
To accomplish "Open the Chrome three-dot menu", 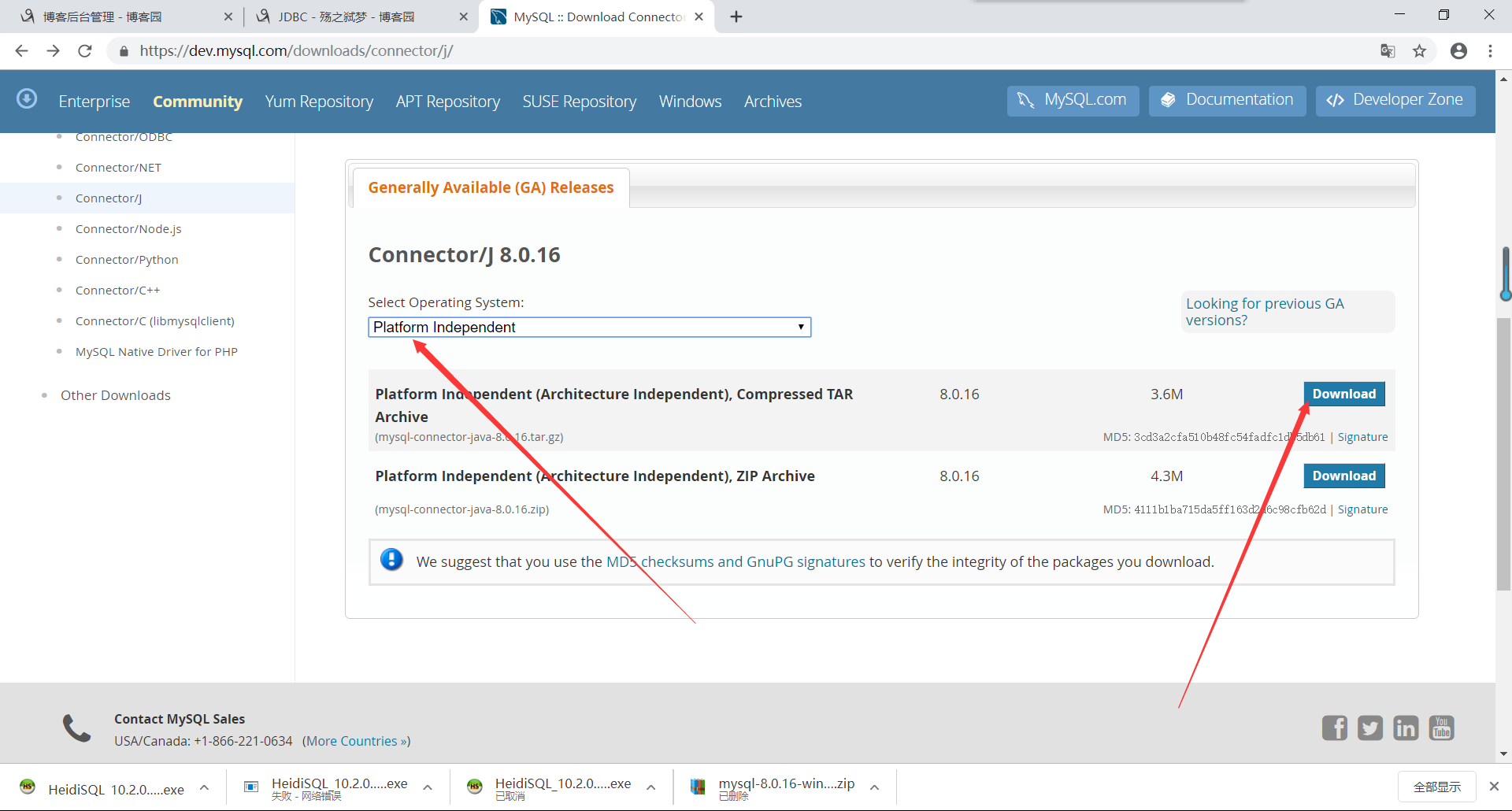I will (x=1490, y=51).
